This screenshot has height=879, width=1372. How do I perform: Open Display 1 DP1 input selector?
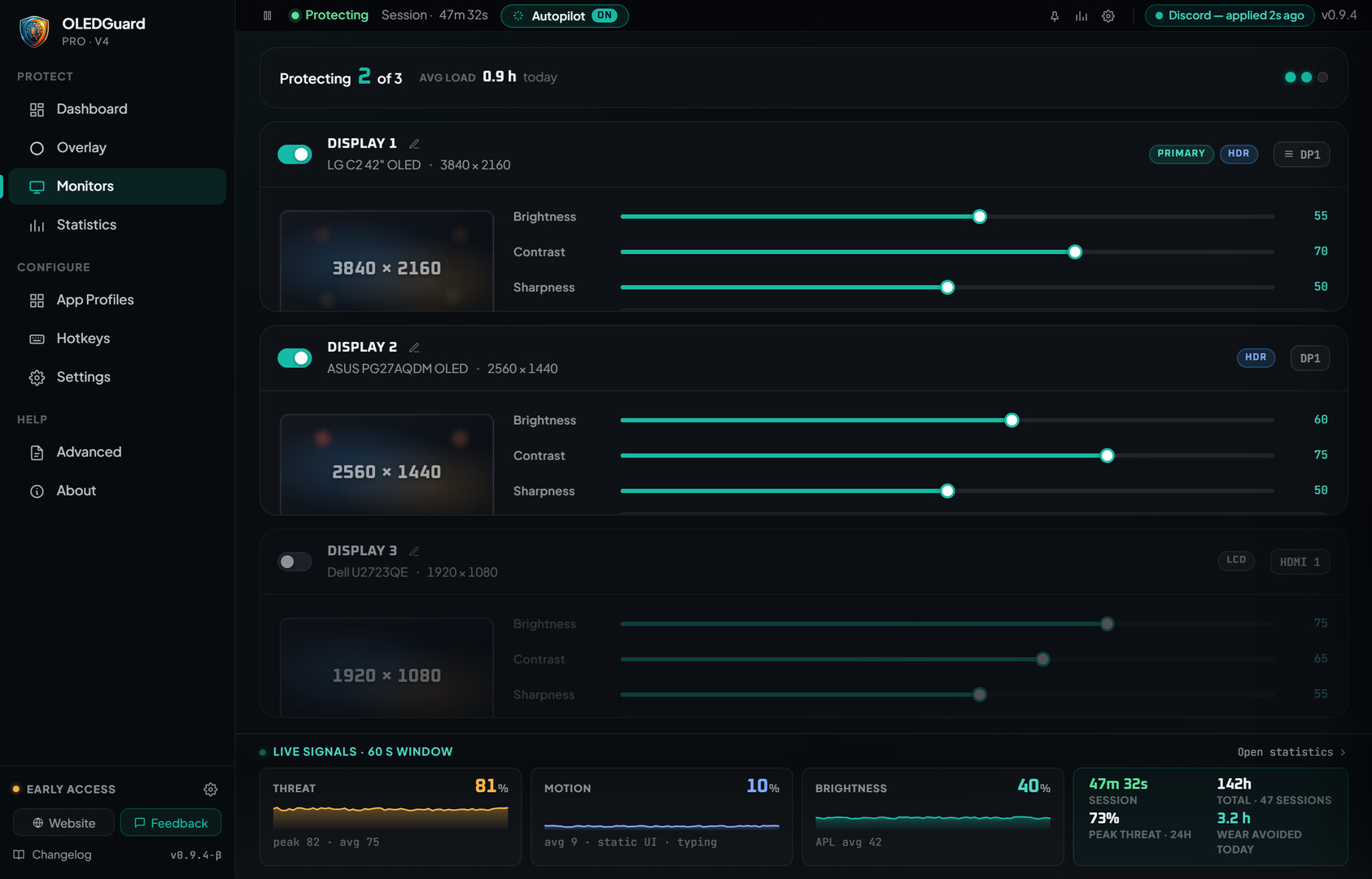1301,155
